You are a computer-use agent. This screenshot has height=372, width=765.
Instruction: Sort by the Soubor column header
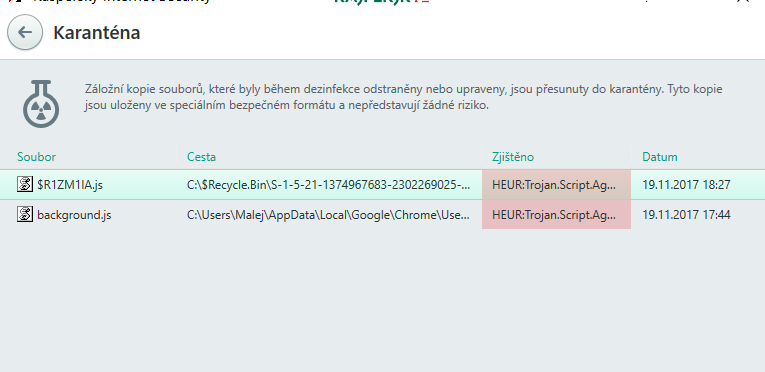tap(37, 157)
